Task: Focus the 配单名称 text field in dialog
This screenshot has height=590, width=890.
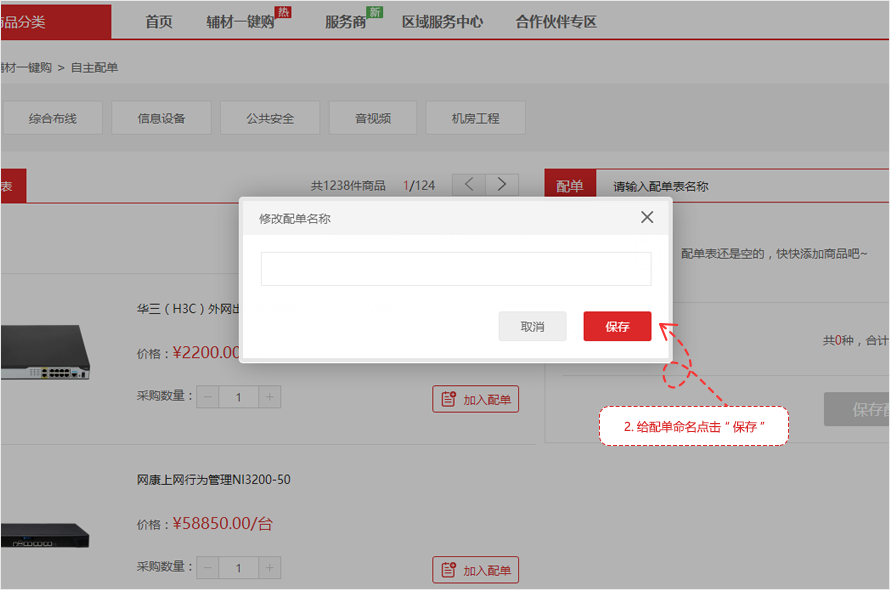Action: click(x=455, y=269)
